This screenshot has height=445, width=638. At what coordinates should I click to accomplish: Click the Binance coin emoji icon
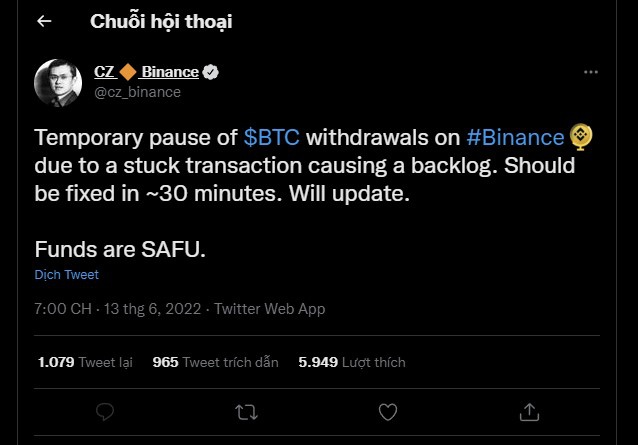pyautogui.click(x=581, y=136)
